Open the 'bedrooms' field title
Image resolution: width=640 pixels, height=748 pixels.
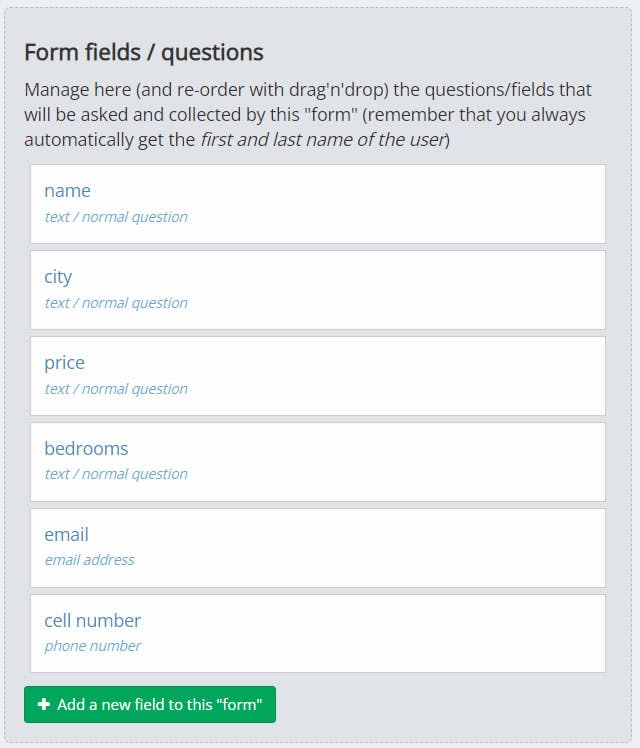point(86,449)
